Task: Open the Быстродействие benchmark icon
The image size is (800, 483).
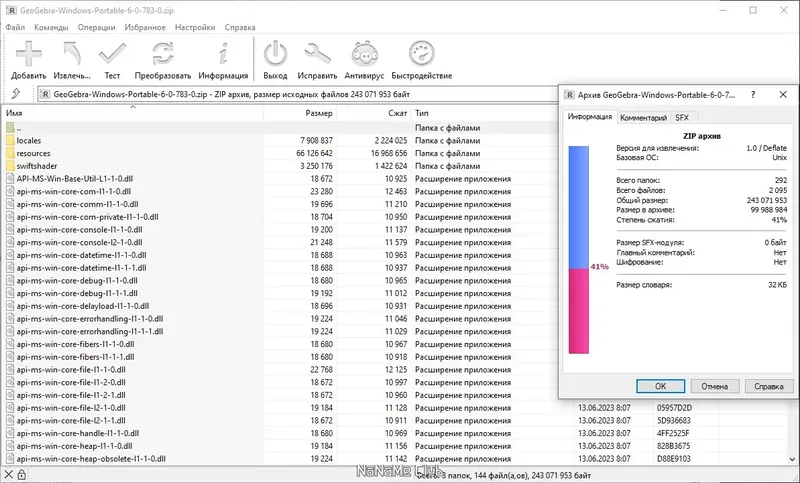Action: 421,54
